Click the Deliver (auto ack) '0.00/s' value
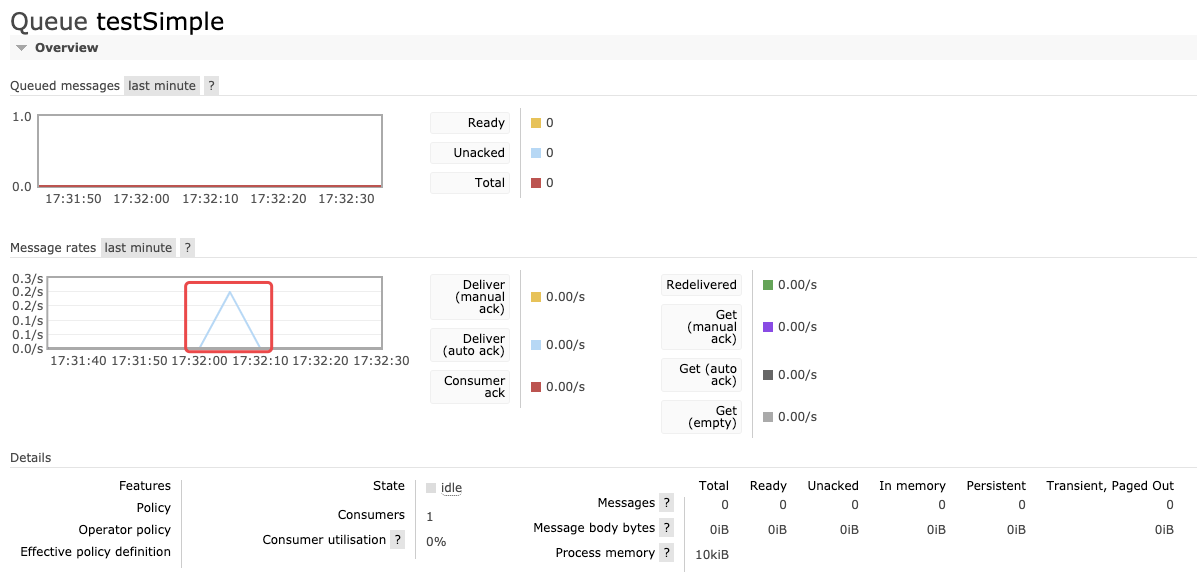 point(566,345)
